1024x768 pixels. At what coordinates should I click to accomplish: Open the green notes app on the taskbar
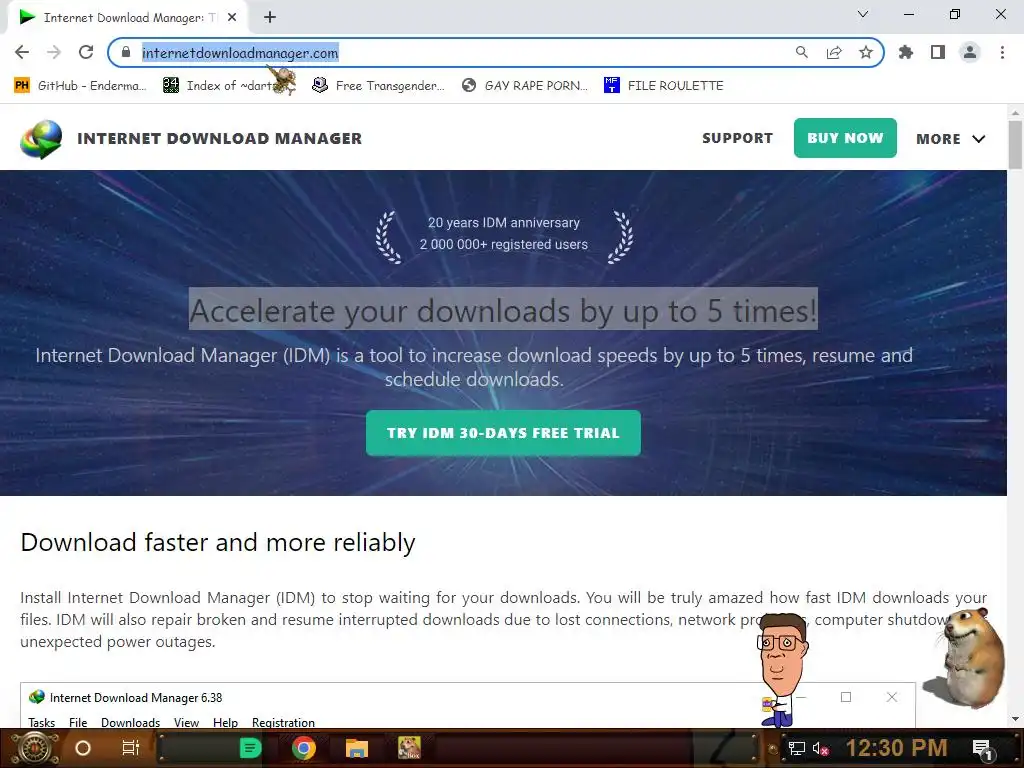251,748
